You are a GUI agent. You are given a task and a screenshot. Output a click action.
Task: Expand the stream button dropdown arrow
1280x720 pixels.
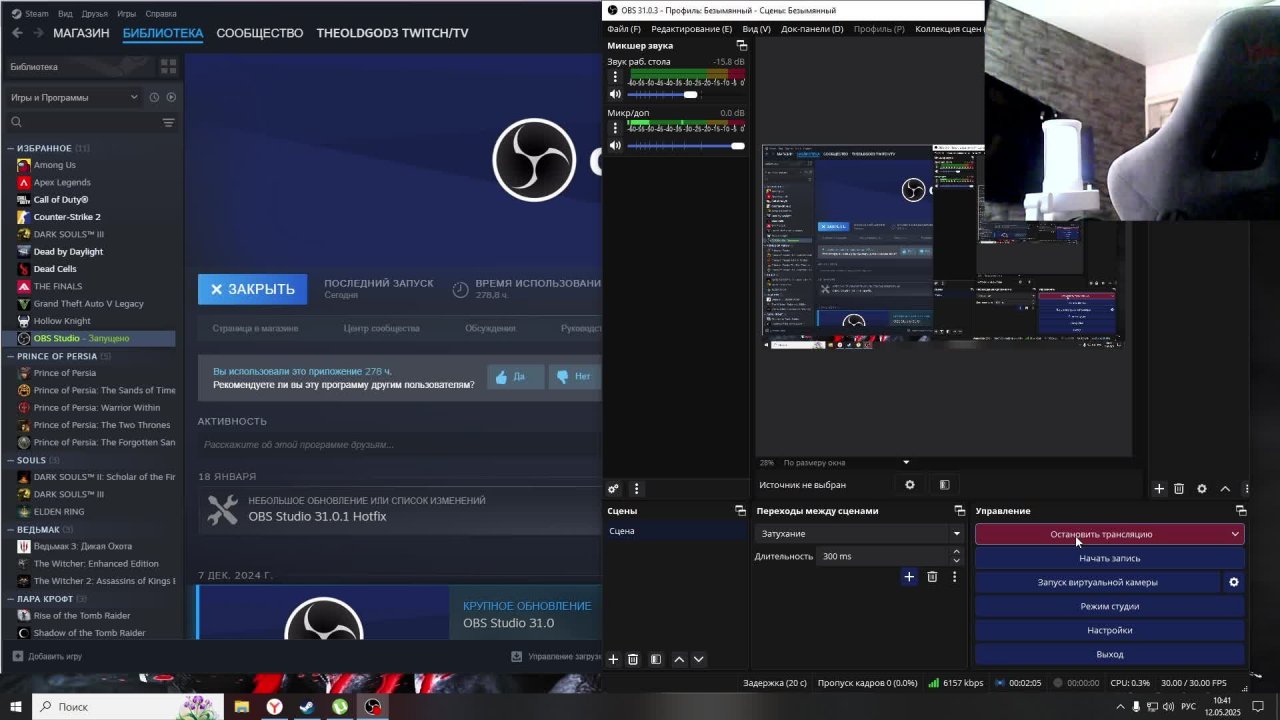pos(1235,534)
